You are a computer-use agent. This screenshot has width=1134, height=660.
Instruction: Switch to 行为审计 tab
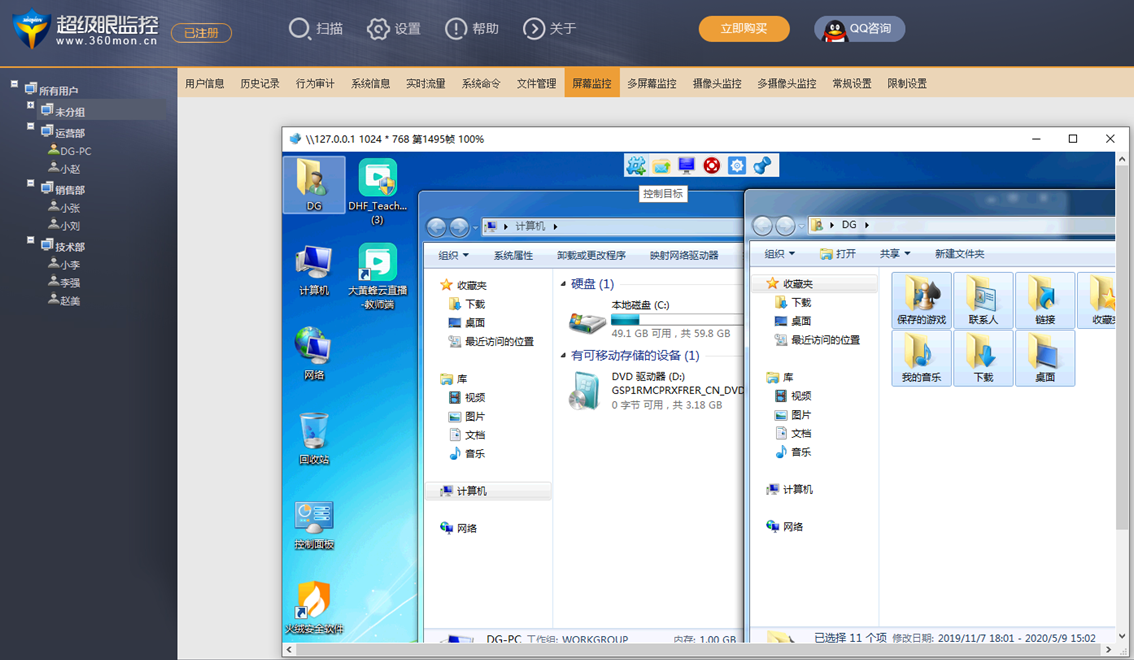(x=315, y=83)
